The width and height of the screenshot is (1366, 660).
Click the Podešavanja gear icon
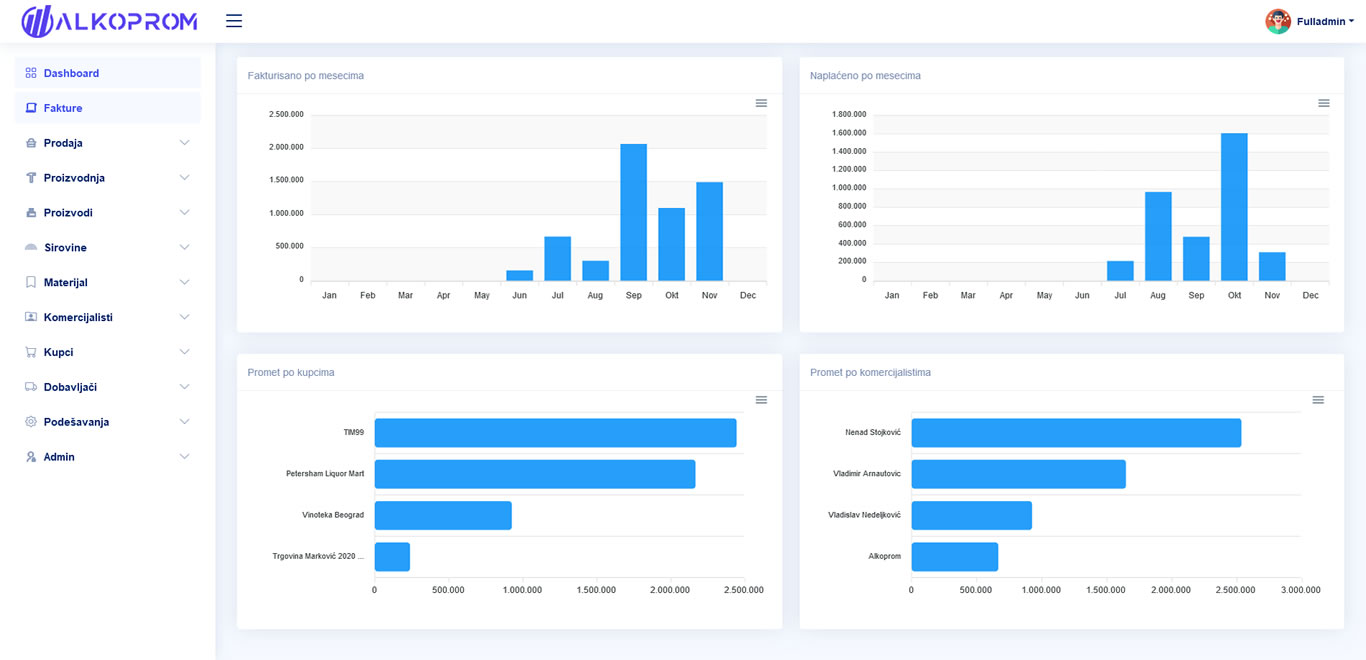(31, 422)
